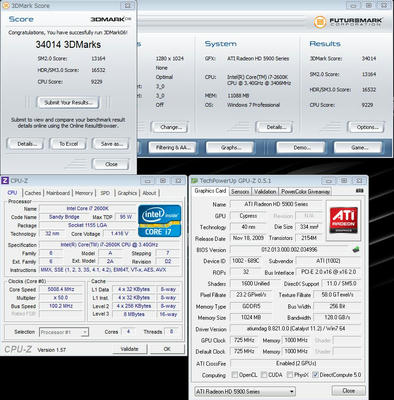Click the BIOS version save chip icon

click(356, 249)
